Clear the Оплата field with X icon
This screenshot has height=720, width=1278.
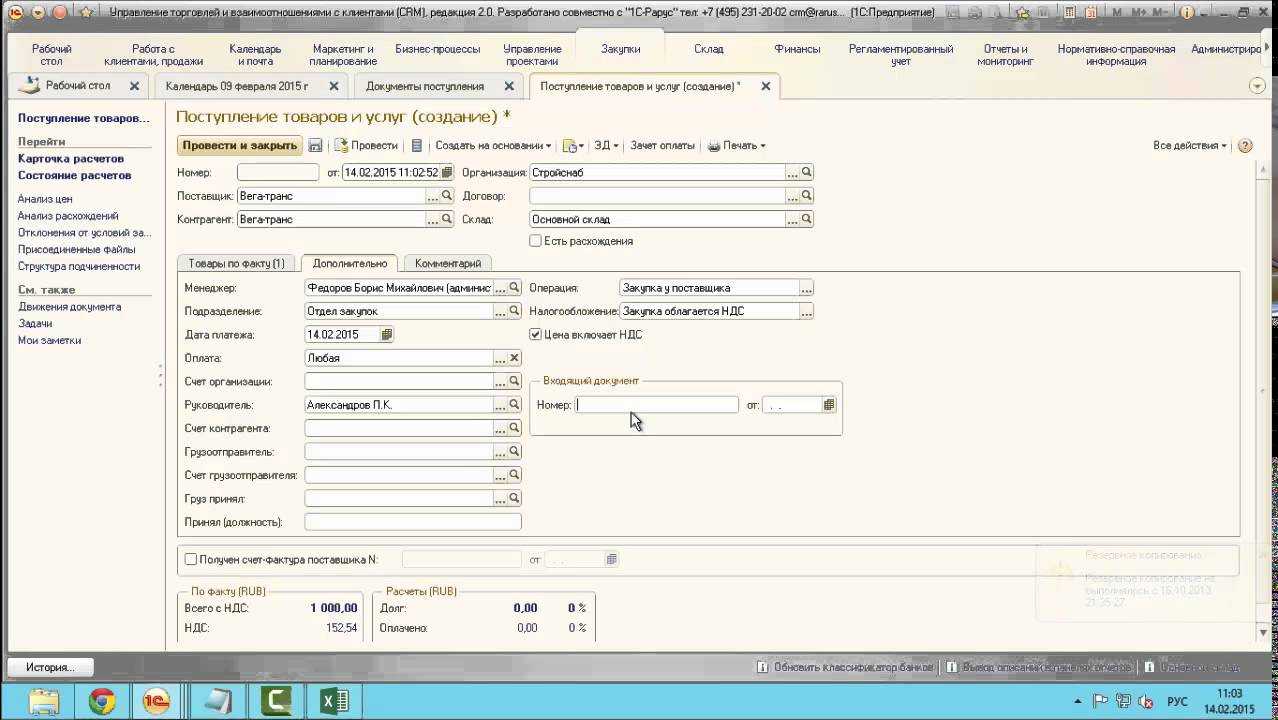pyautogui.click(x=515, y=358)
